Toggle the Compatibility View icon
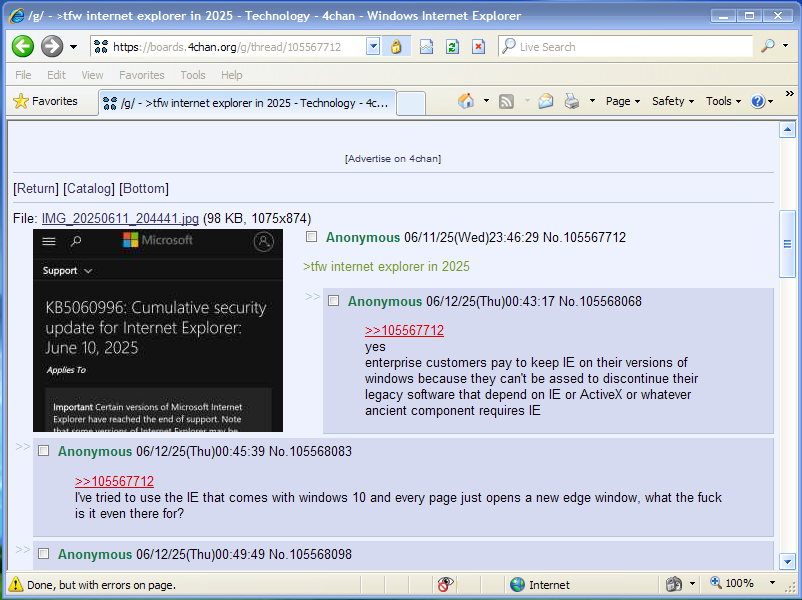This screenshot has width=802, height=600. pyautogui.click(x=426, y=47)
